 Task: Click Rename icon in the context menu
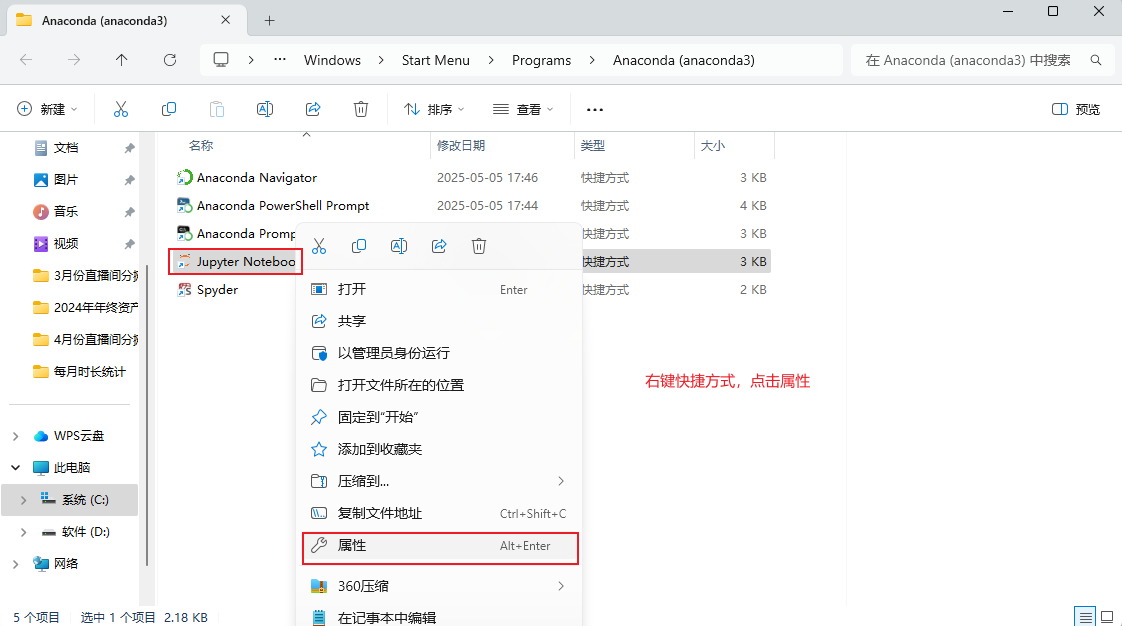[x=399, y=246]
